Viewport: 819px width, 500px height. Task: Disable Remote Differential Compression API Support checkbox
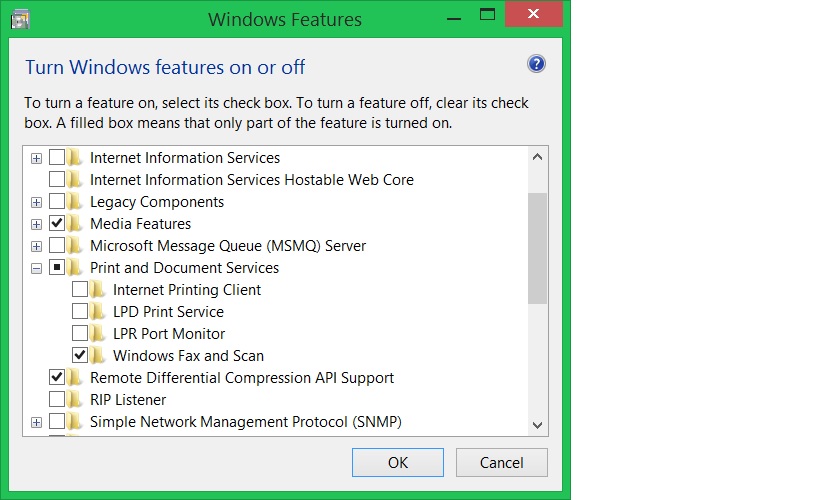[x=57, y=377]
